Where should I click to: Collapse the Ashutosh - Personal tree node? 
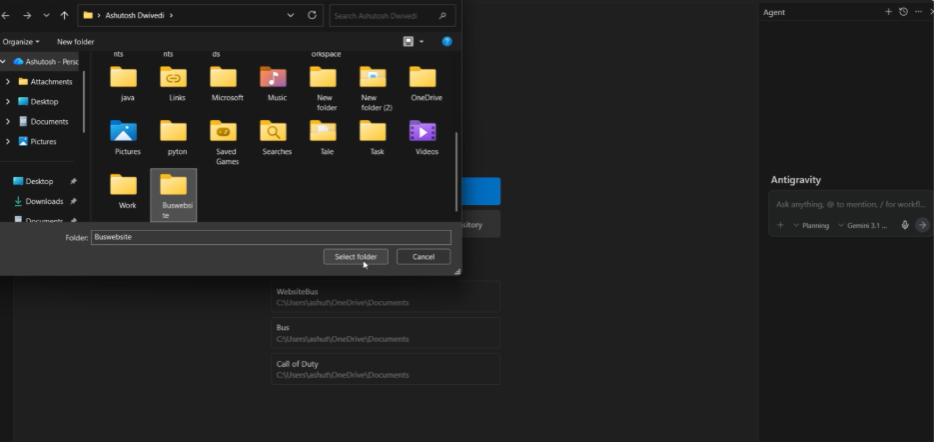point(3,62)
